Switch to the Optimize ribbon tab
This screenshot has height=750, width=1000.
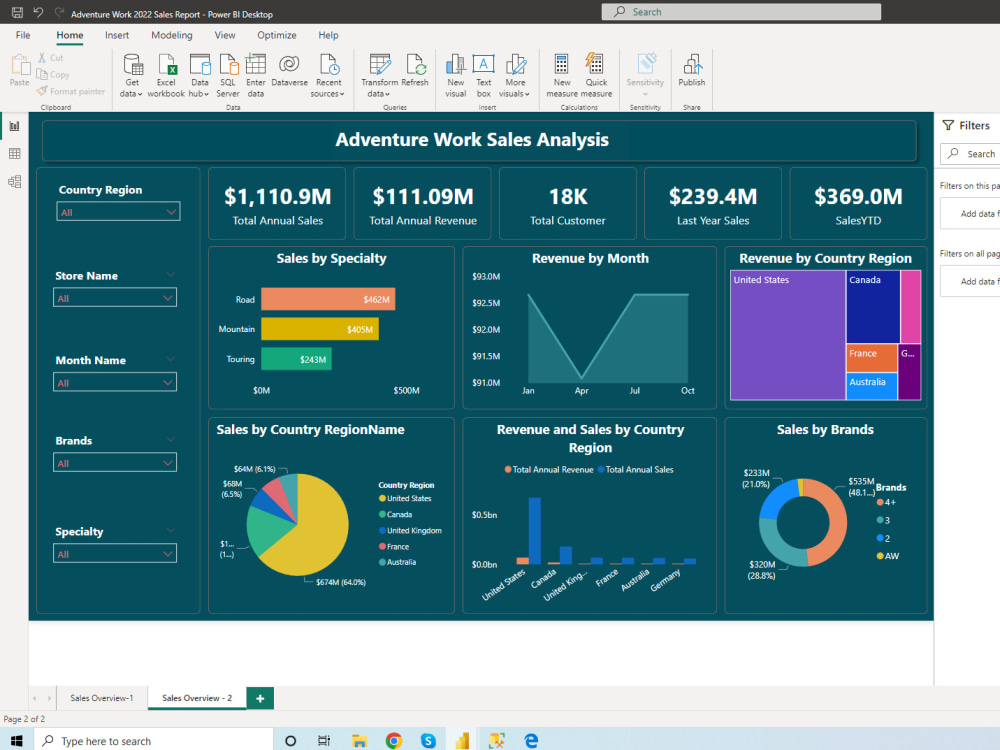click(x=276, y=35)
